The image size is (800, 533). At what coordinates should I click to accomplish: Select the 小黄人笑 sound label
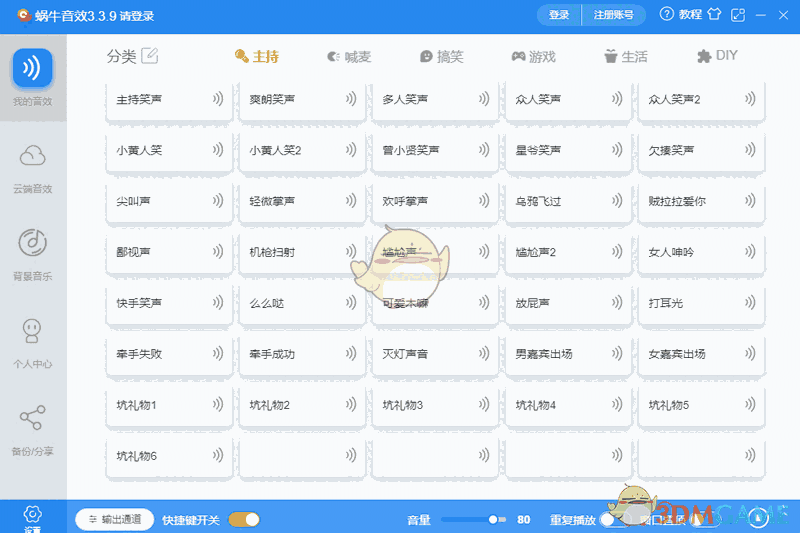click(139, 150)
